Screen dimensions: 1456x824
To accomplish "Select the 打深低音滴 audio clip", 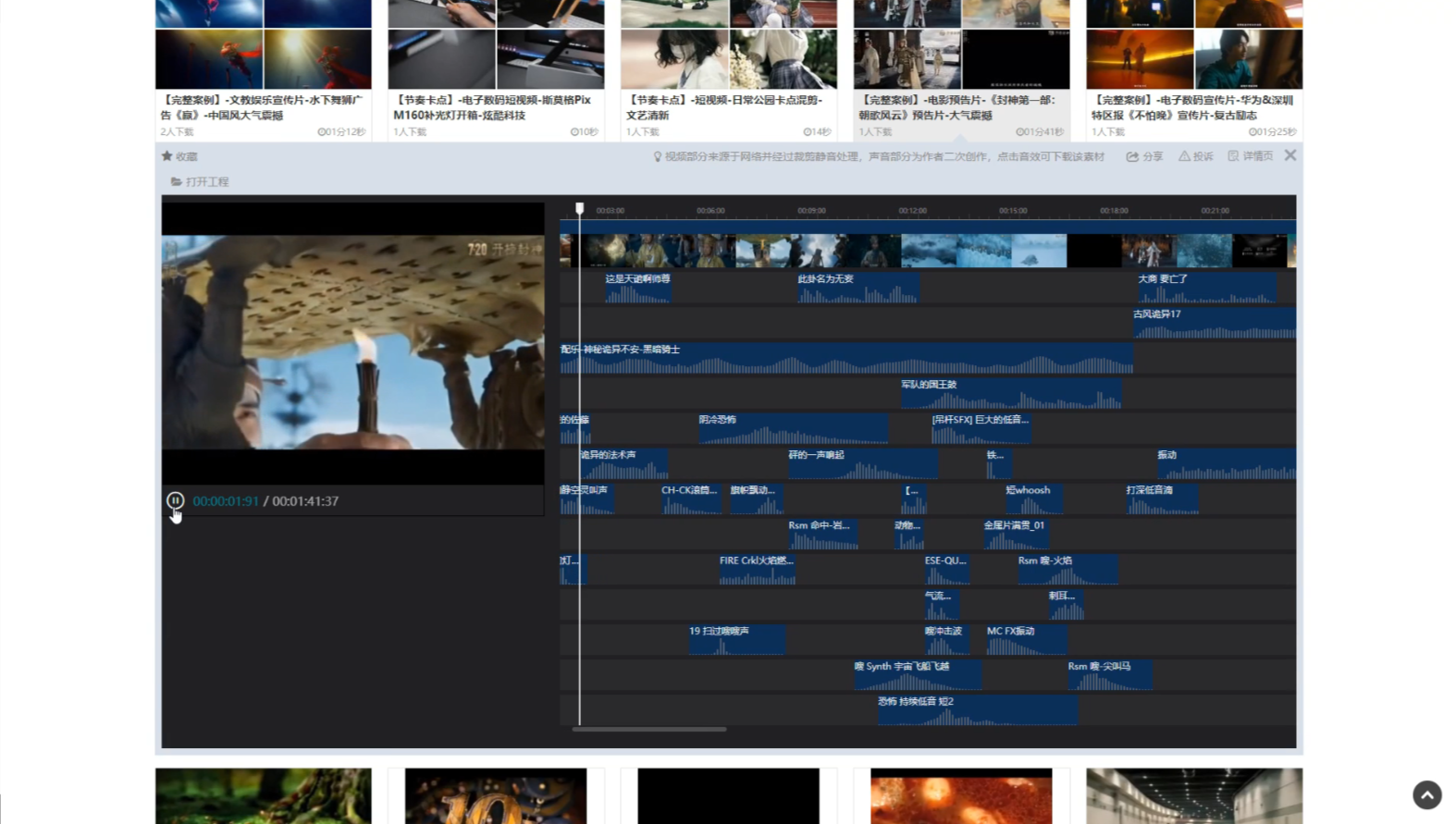I will 1162,498.
